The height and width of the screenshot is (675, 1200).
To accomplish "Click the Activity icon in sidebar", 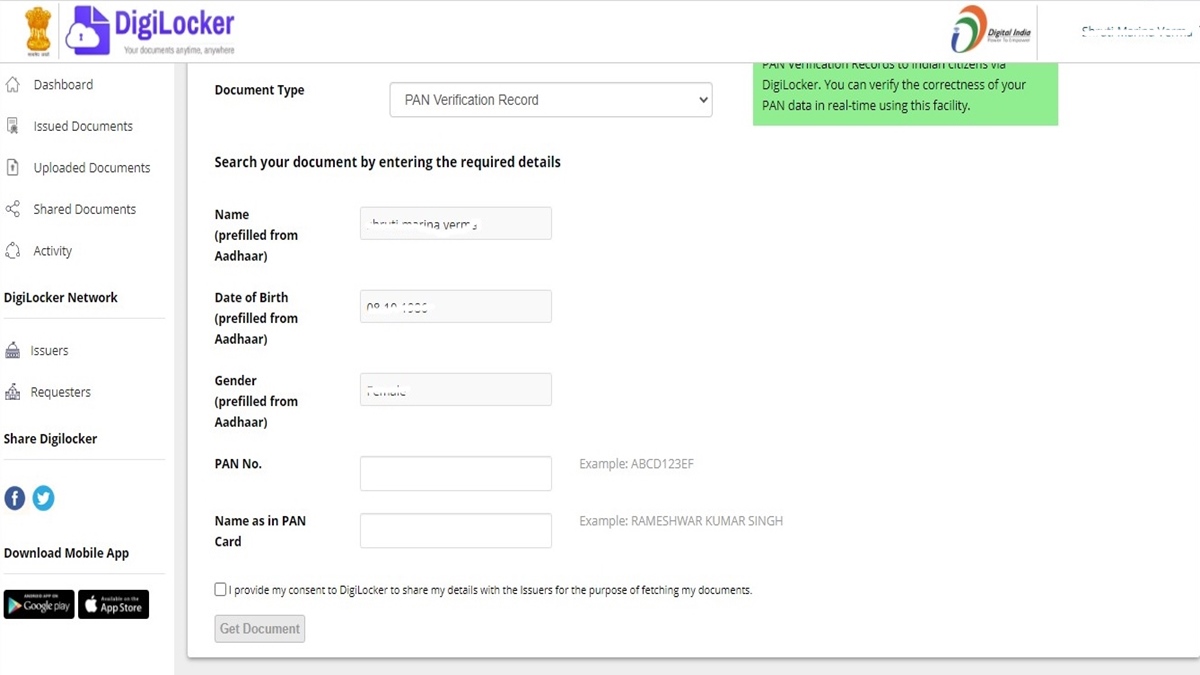I will [13, 251].
